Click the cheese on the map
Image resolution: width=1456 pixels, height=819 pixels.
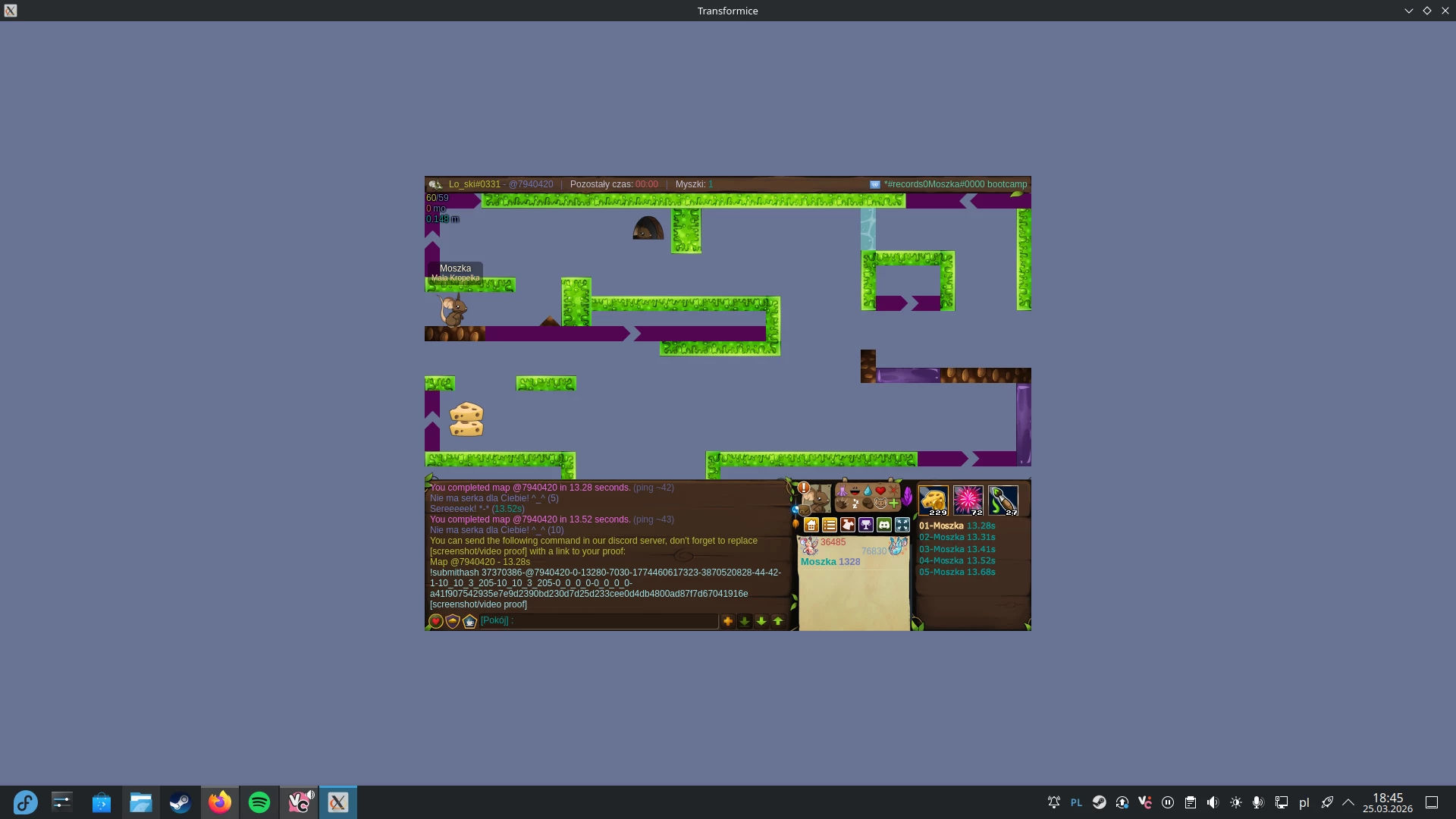click(x=466, y=419)
